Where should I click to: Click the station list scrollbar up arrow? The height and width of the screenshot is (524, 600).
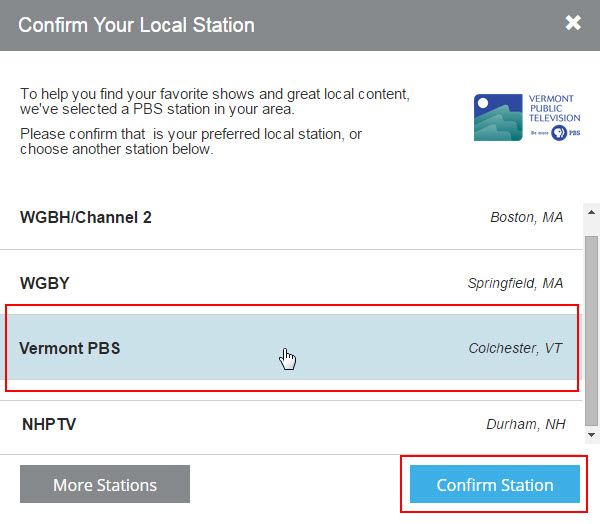point(591,212)
